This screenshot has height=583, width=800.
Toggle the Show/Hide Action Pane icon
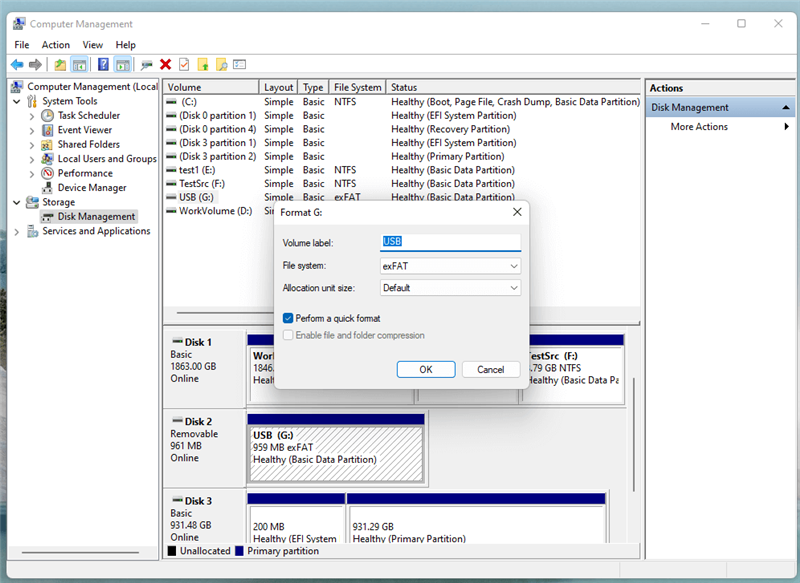pos(122,64)
